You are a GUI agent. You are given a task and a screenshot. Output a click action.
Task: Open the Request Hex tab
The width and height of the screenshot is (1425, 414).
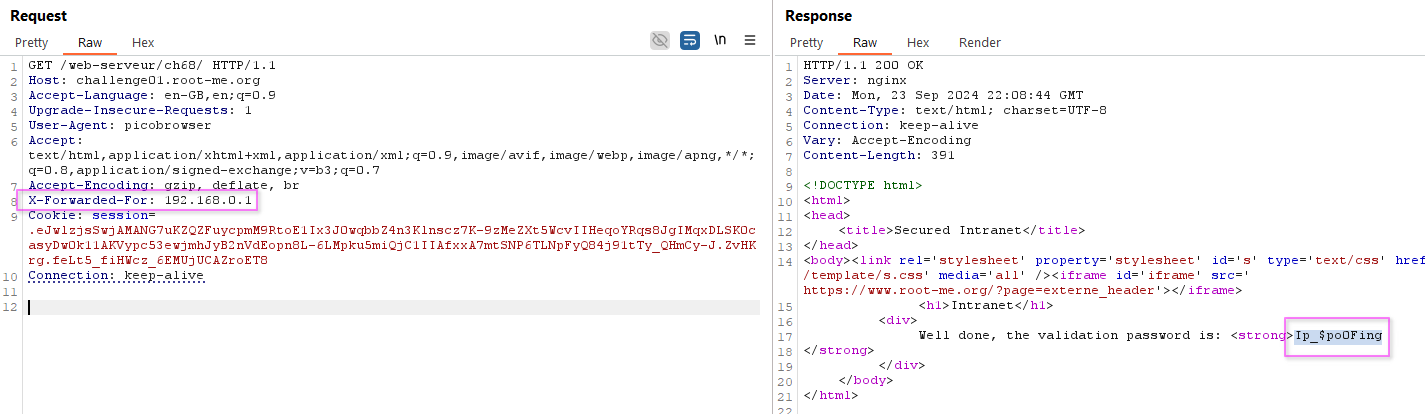click(x=143, y=42)
